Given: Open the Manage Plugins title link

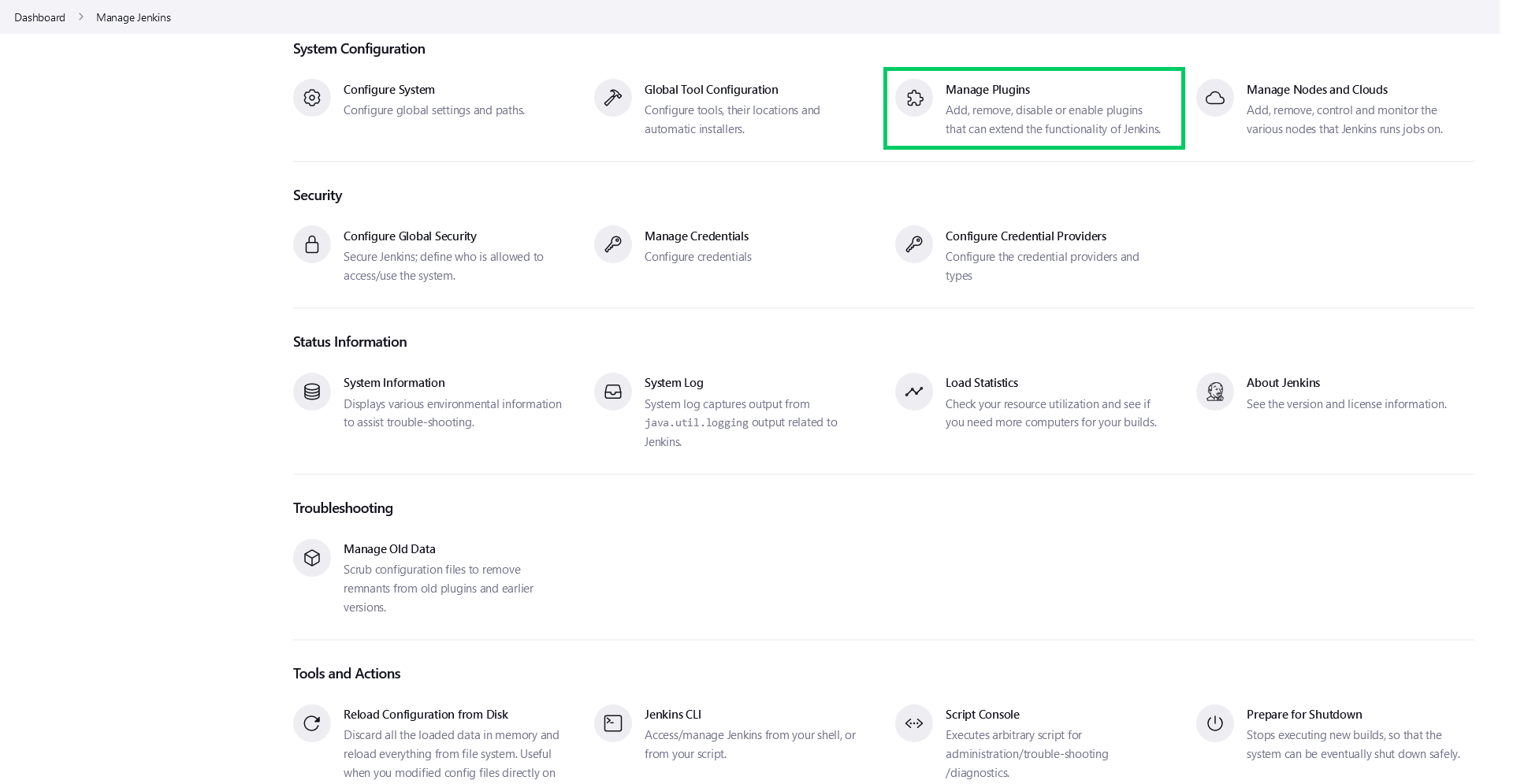Looking at the screenshot, I should [x=987, y=90].
